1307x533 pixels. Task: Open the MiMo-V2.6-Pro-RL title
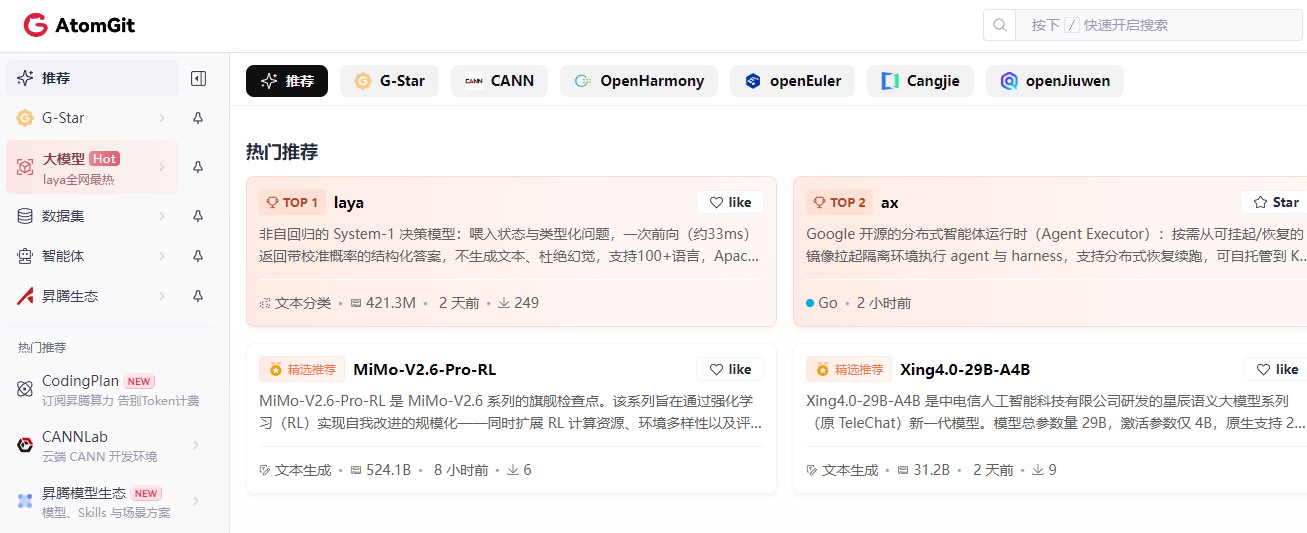coord(425,369)
